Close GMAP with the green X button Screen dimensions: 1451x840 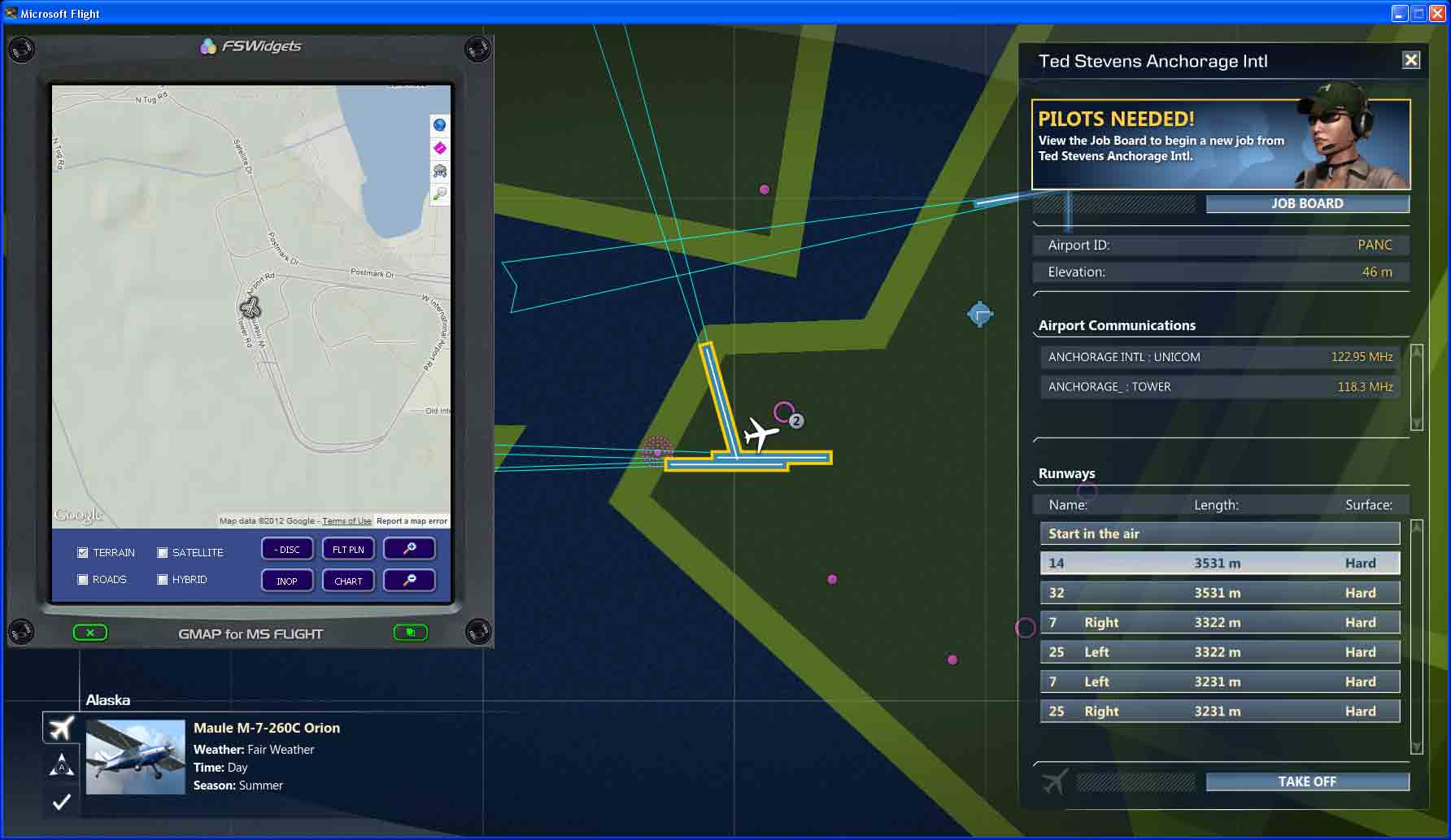pos(90,633)
